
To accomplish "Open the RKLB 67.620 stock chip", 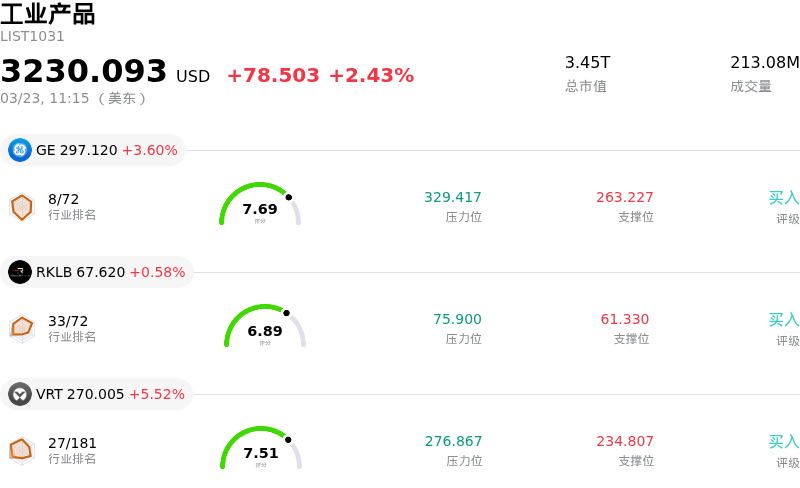I will tap(98, 272).
